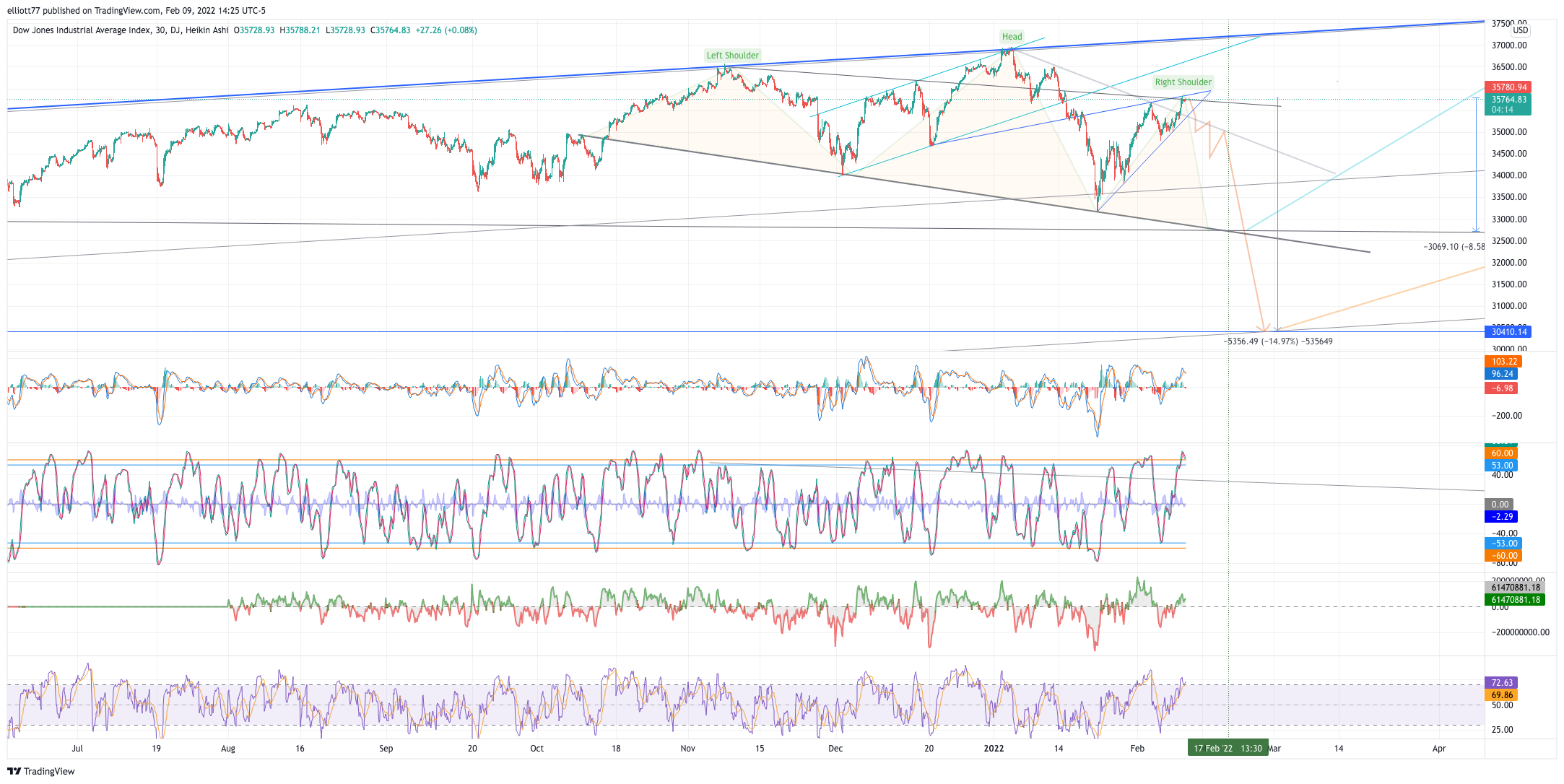Click the USD currency label on price axis

tap(1520, 30)
